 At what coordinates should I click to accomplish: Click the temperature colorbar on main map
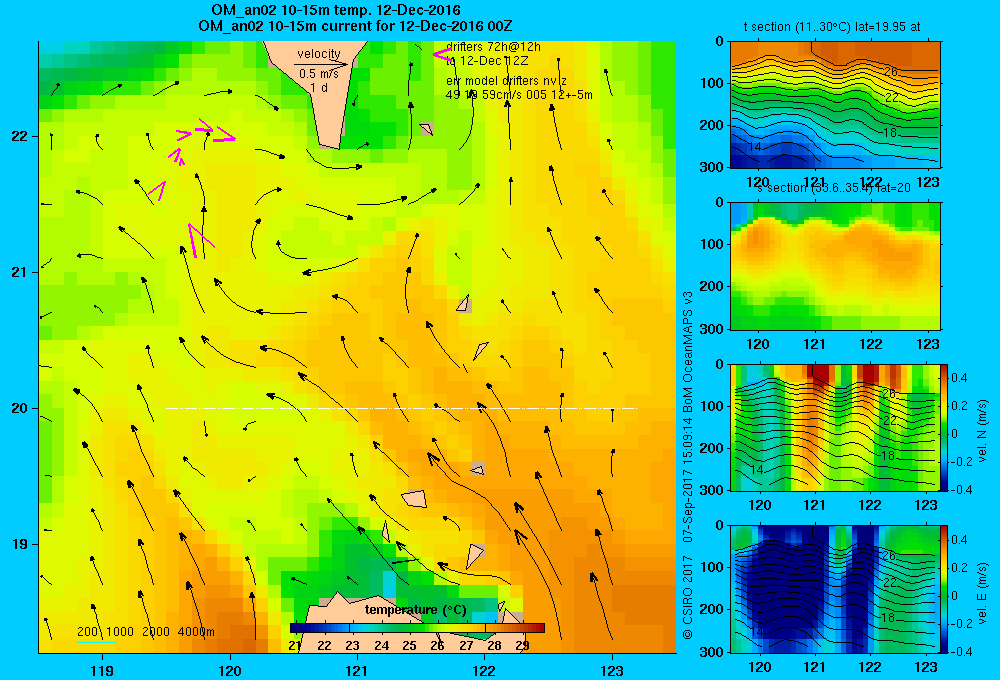point(417,628)
